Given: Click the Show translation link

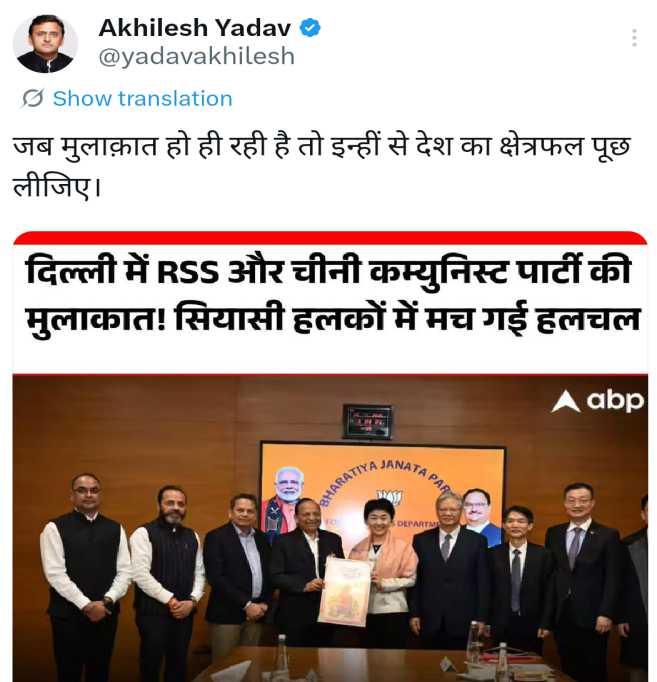Looking at the screenshot, I should (143, 99).
